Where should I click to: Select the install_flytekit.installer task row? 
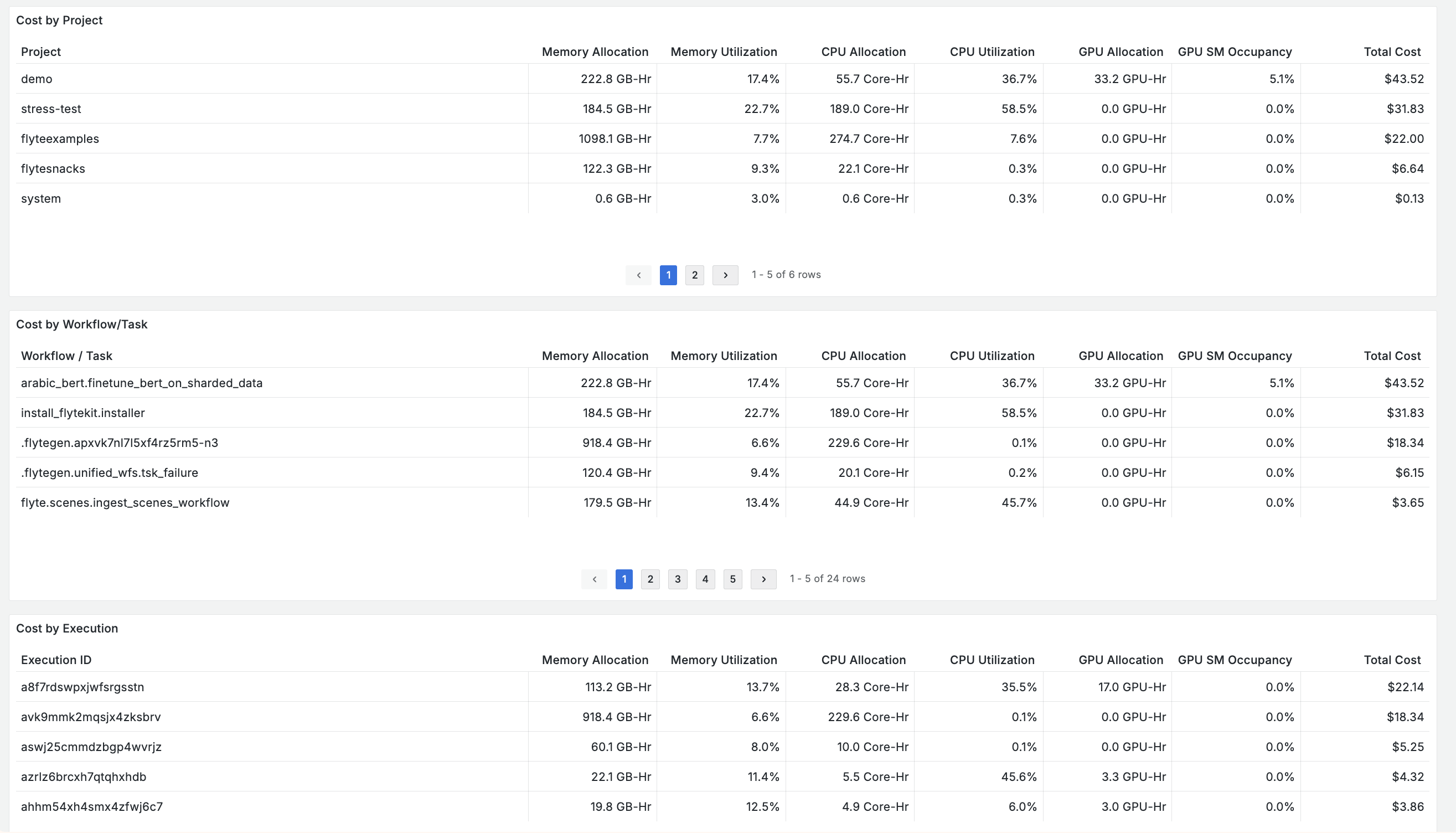[83, 413]
